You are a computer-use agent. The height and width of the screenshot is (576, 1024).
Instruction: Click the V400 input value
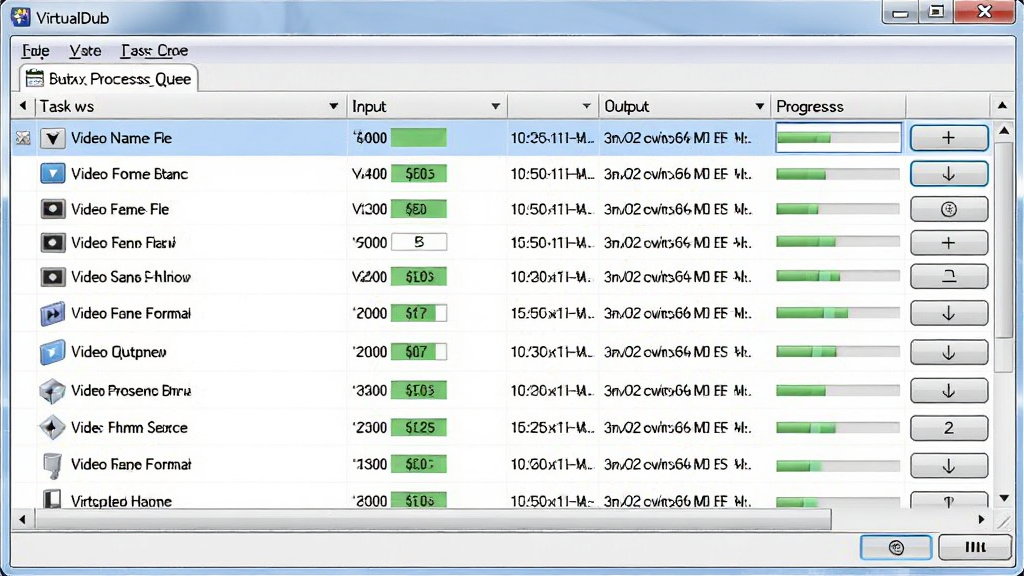[370, 174]
